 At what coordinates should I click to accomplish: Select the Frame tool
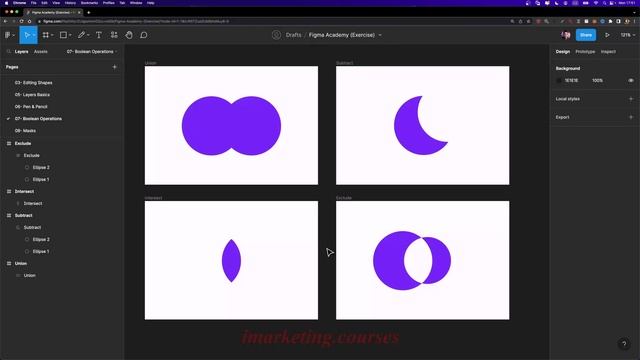[x=46, y=35]
